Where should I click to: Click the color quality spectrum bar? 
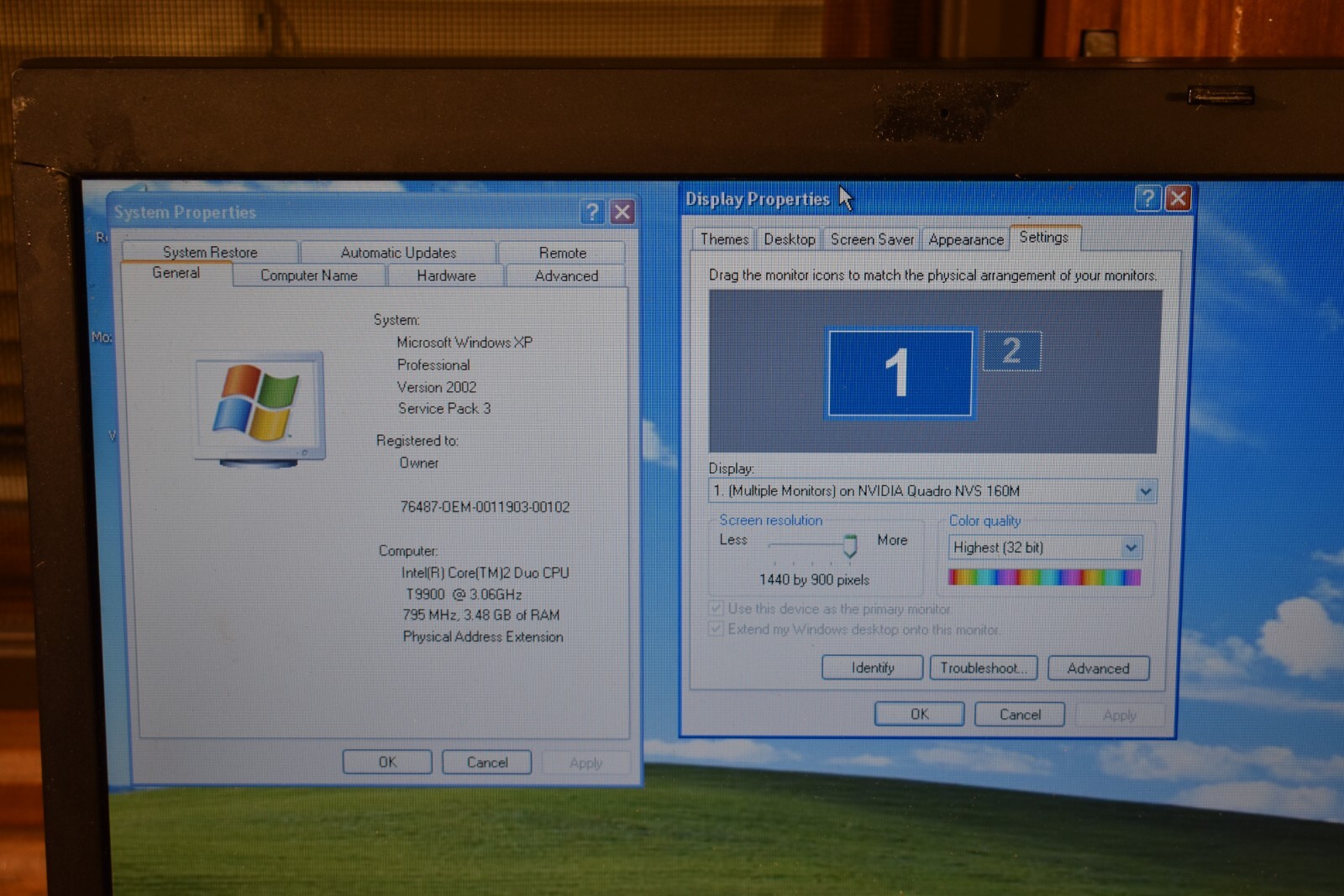1044,577
